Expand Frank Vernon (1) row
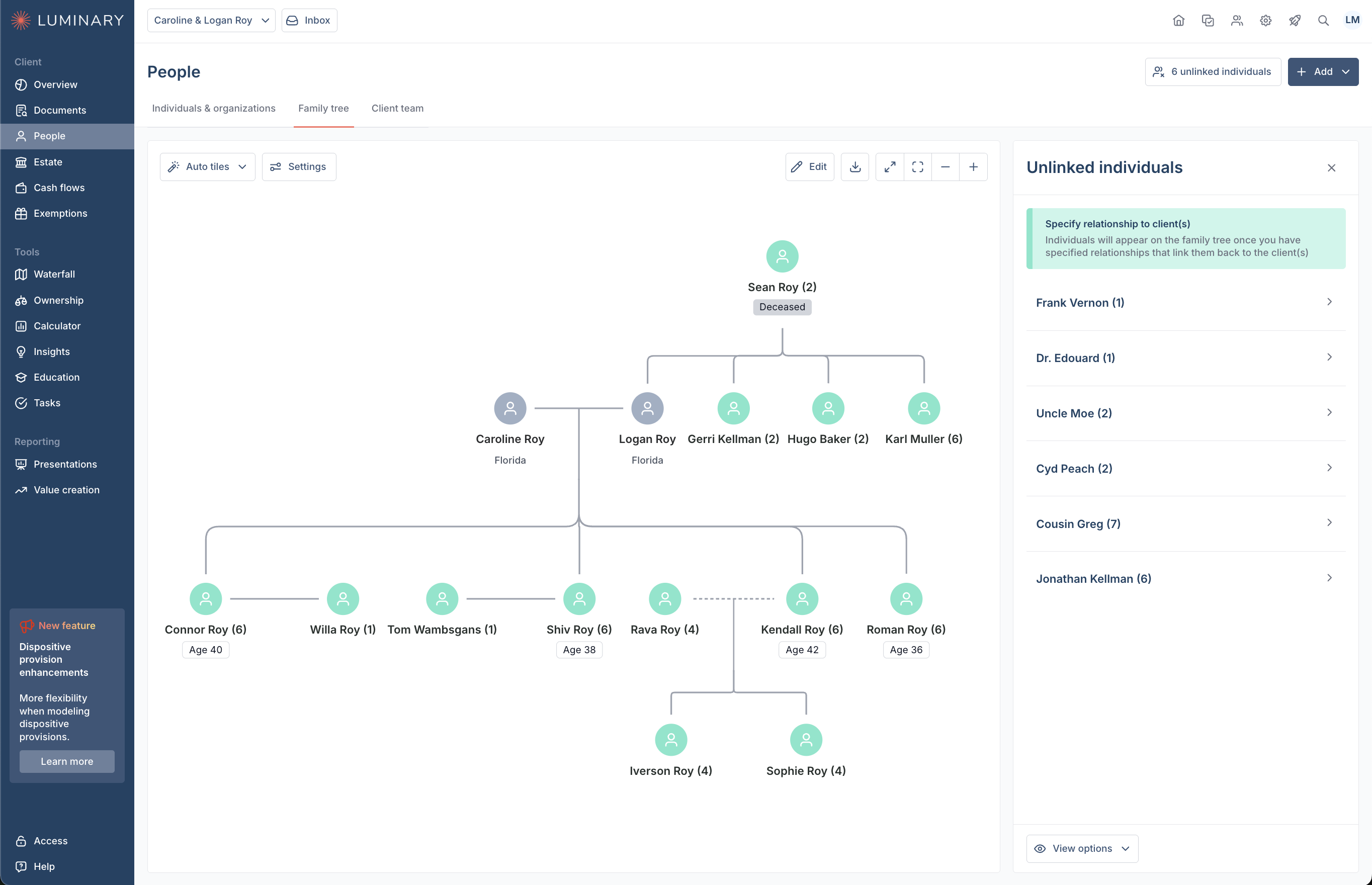 [x=1185, y=302]
